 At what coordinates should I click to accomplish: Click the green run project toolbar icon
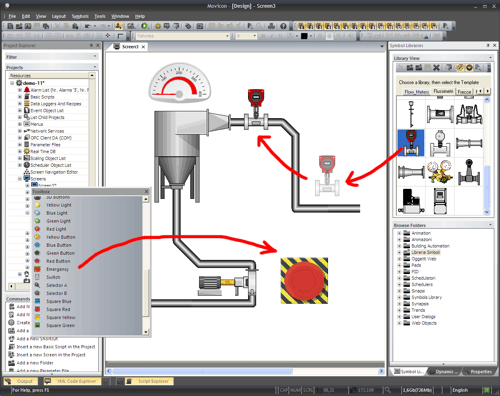[144, 26]
